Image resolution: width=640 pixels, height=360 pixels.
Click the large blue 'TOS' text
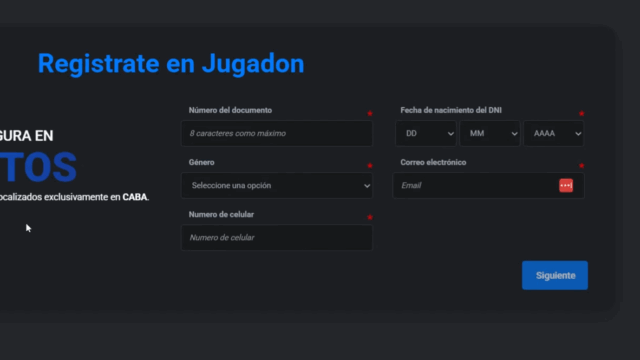(x=38, y=167)
